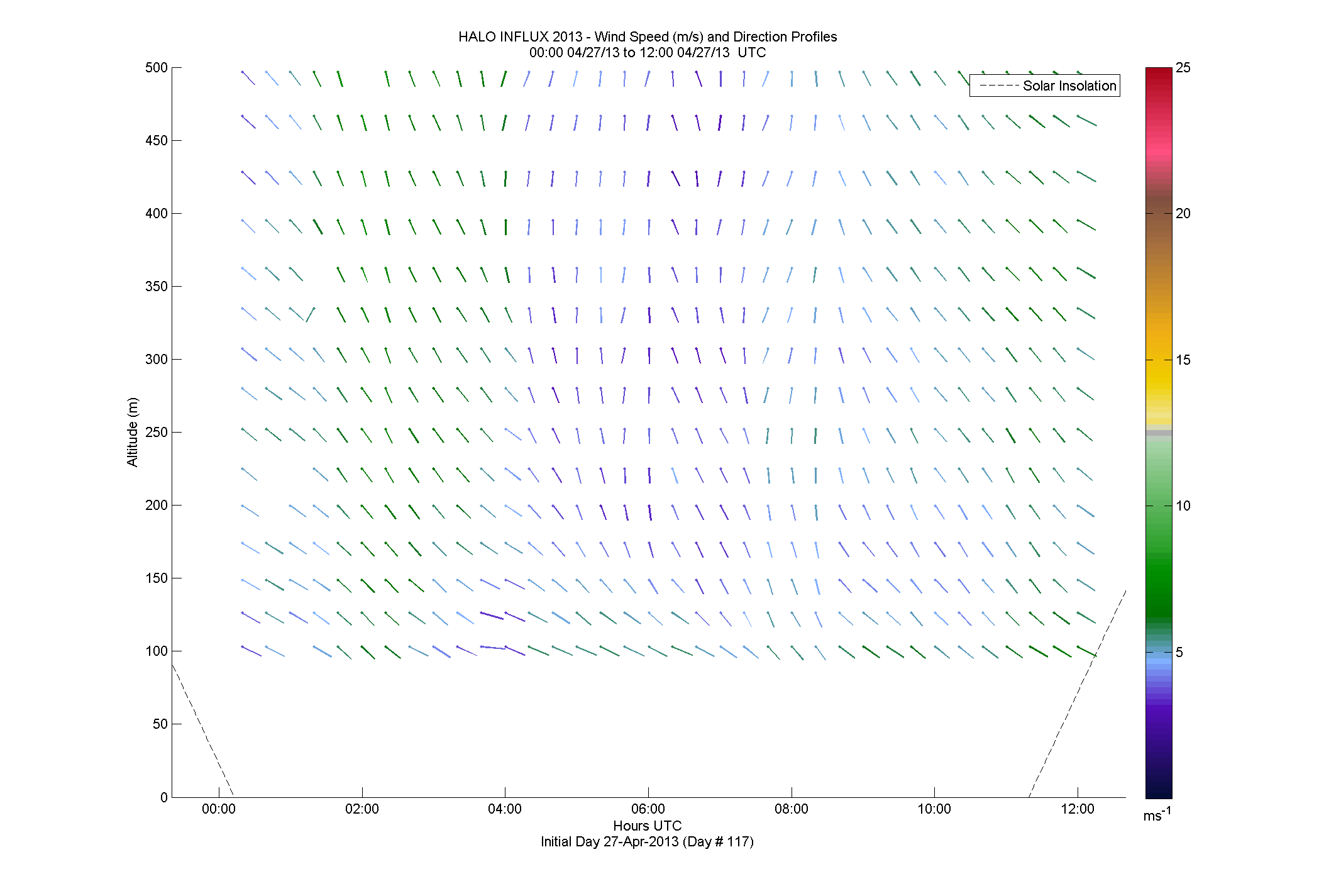Click the gray band in the colorbar near 12.5
Screen dimensions: 1319x896
(x=1159, y=433)
